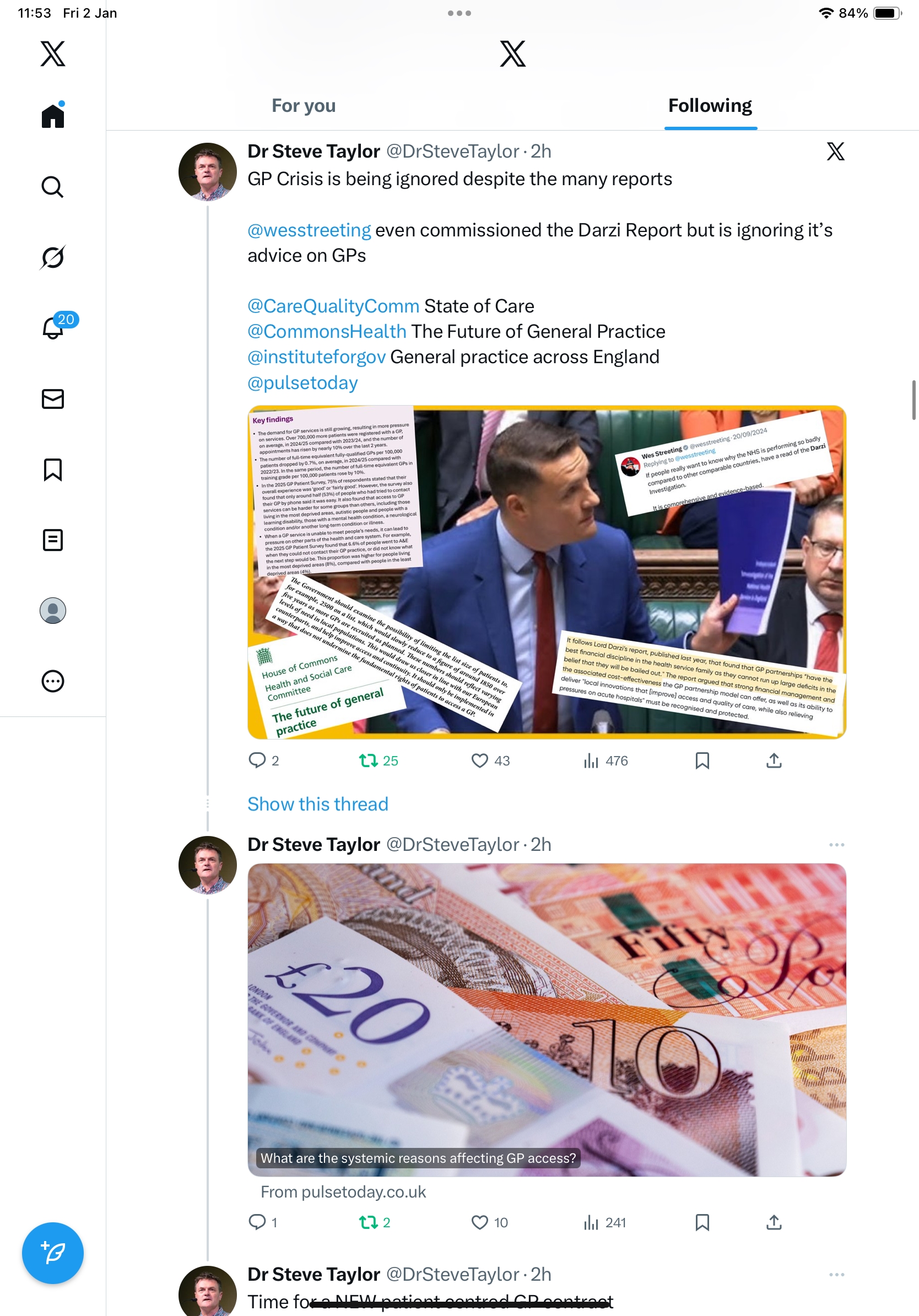Viewport: 919px width, 1316px height.
Task: Open Bookmarks in the sidebar
Action: [x=53, y=470]
